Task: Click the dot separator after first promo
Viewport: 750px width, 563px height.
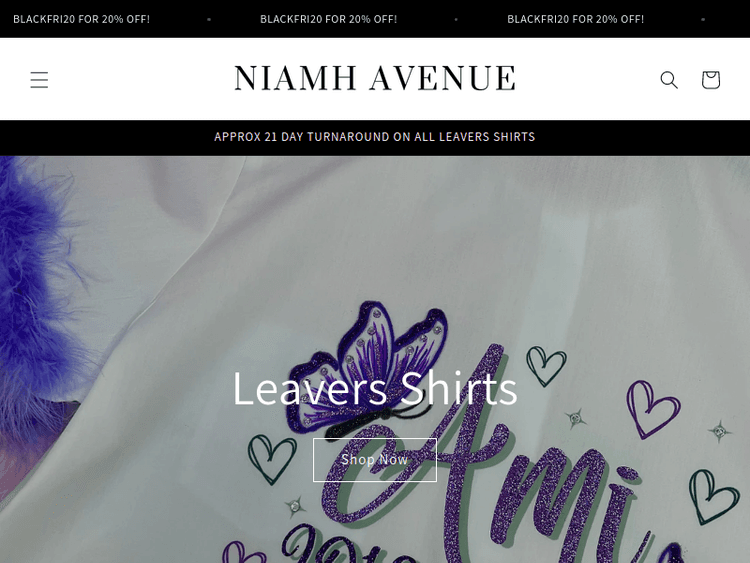Action: [209, 20]
